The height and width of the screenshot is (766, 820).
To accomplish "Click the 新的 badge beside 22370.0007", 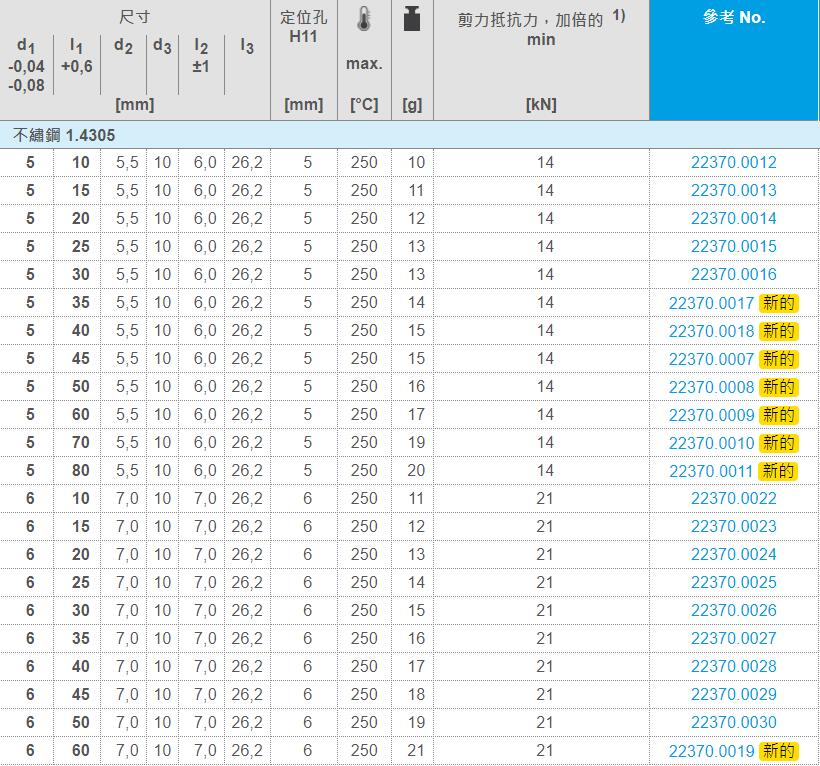I will click(778, 359).
